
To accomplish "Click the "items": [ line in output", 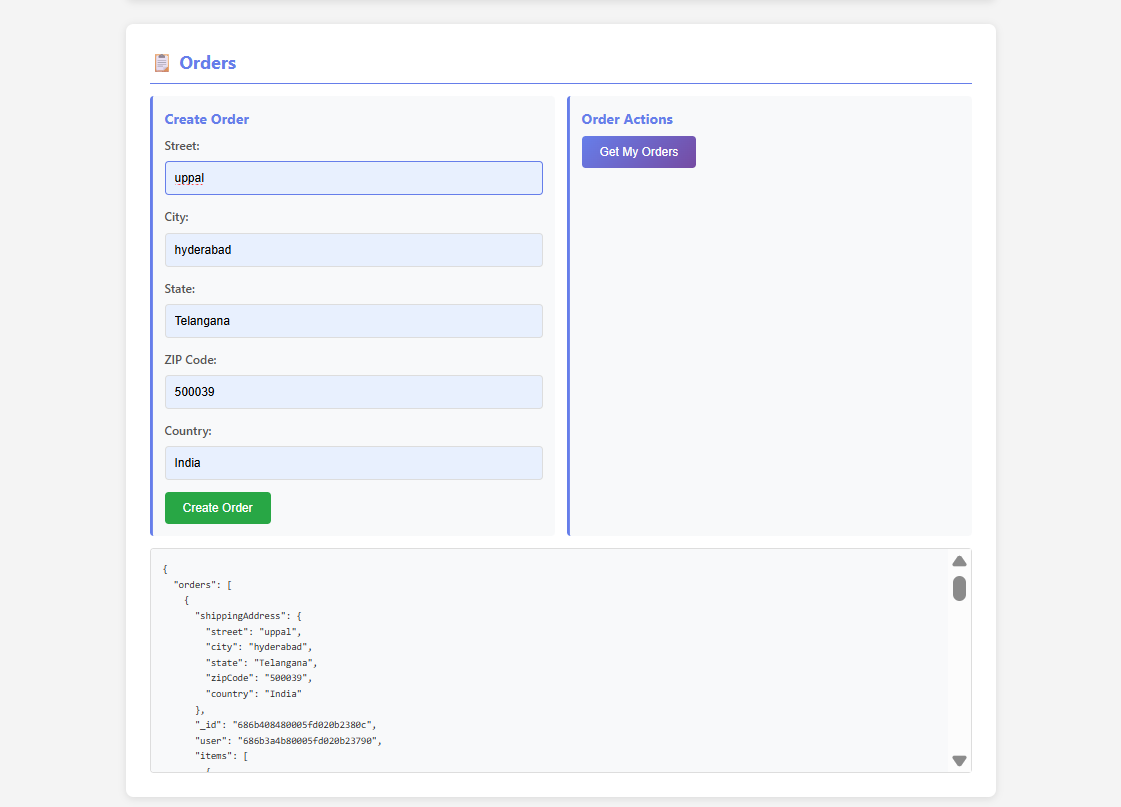I will click(221, 756).
